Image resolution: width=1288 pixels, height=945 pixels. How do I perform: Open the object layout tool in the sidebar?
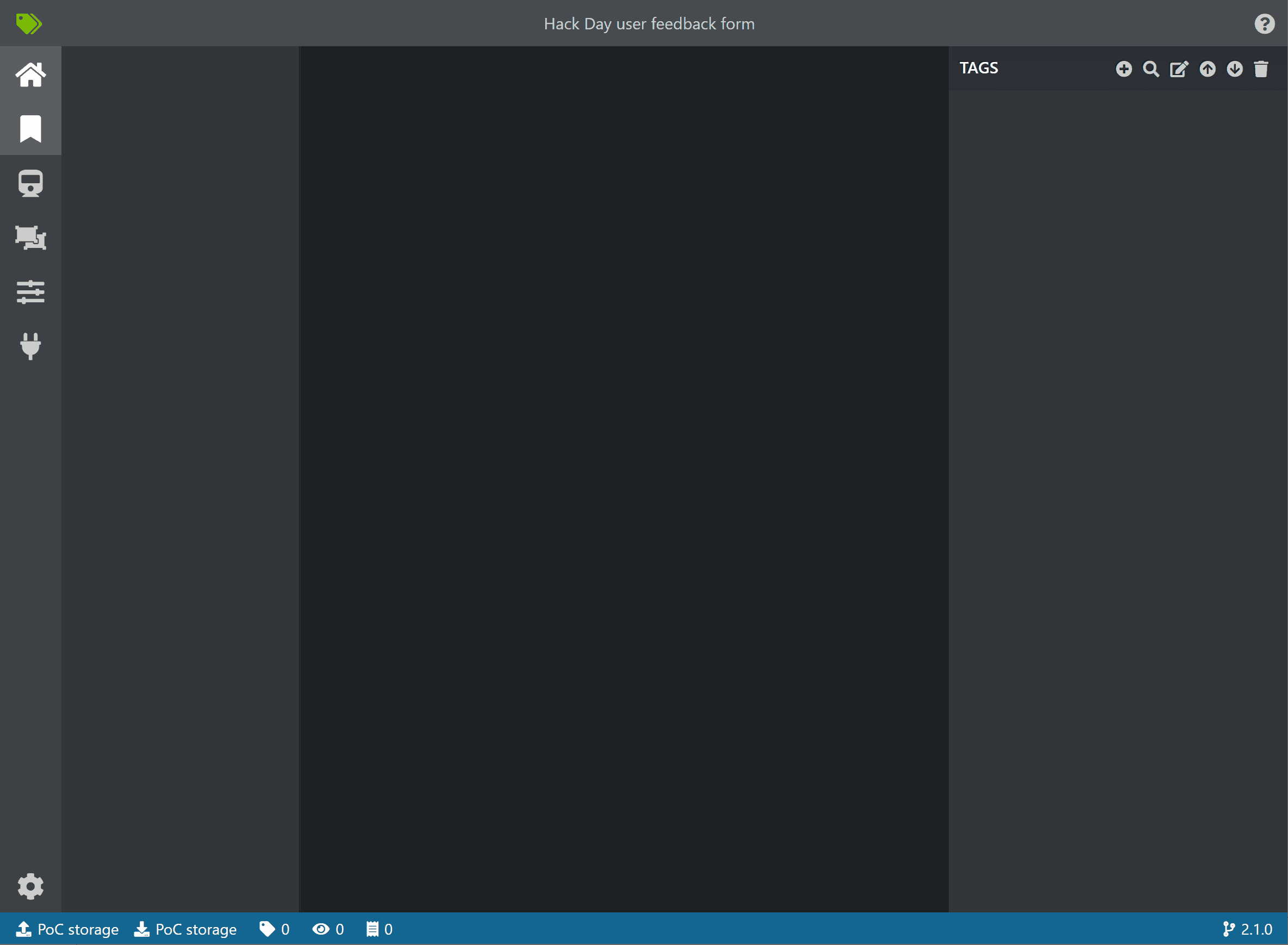pos(30,238)
